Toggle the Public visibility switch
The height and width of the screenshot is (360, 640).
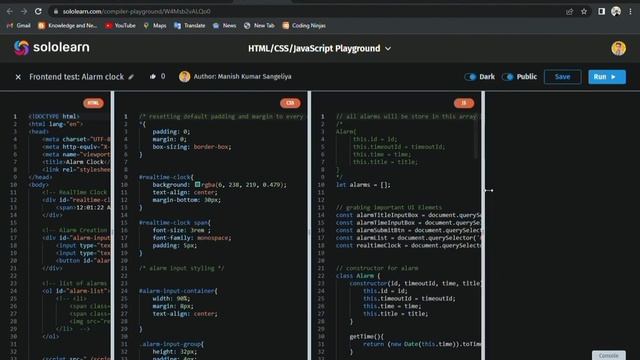[x=507, y=77]
